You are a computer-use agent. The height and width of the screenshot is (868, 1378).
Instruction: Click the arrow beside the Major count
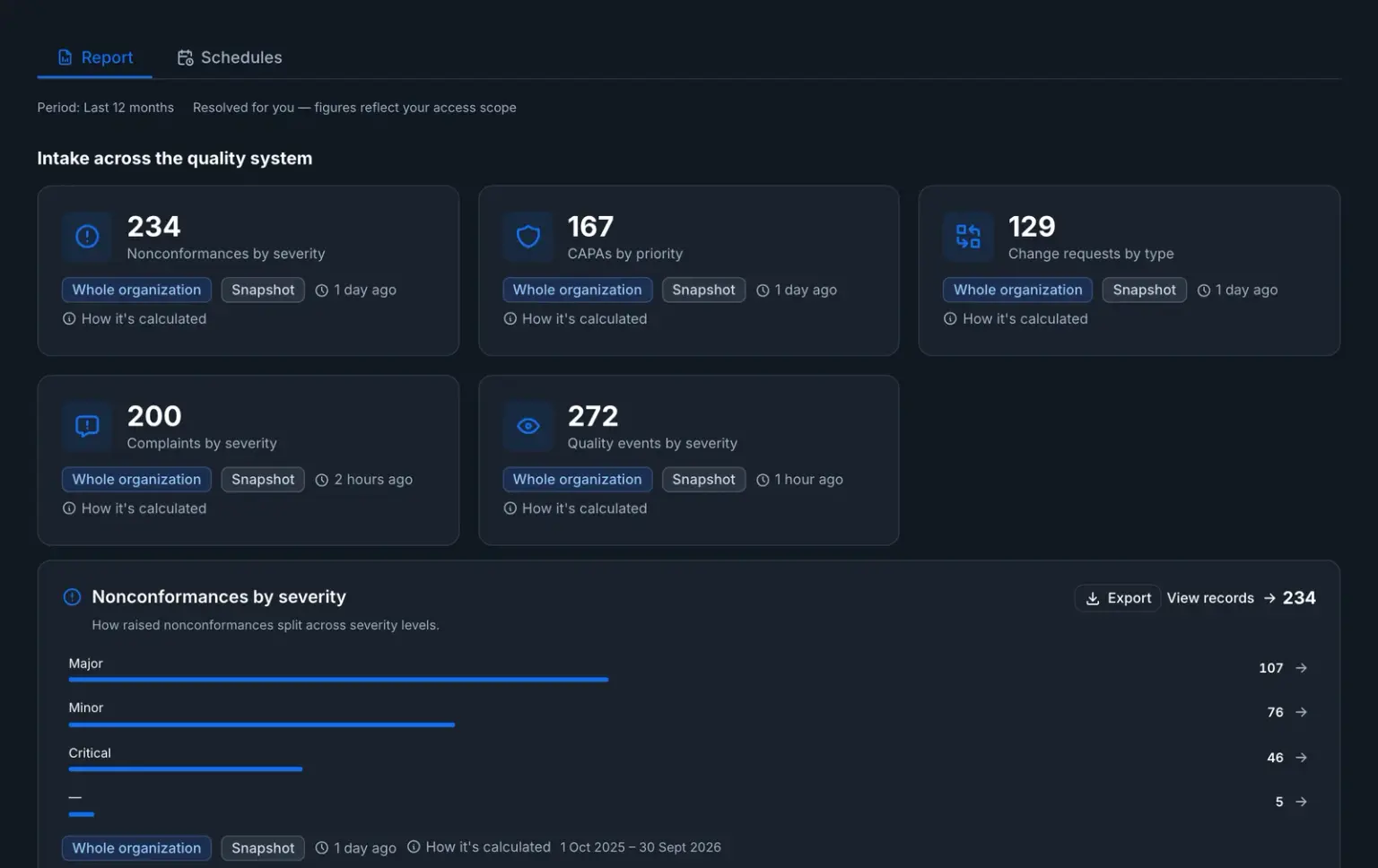pyautogui.click(x=1302, y=668)
